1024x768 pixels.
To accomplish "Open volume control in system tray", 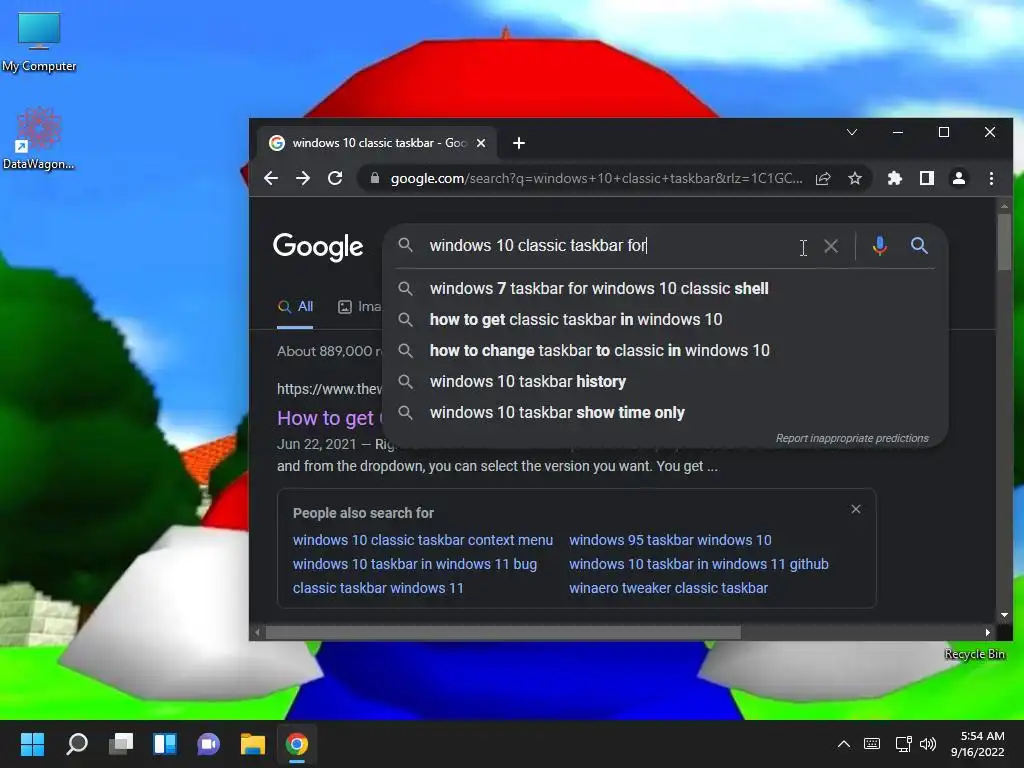I will tap(927, 744).
